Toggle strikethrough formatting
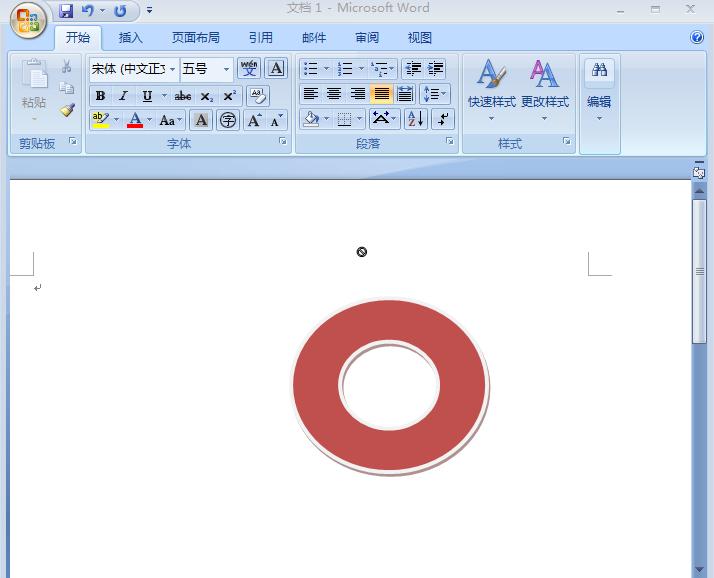Screen dimensions: 714x578 click(183, 96)
